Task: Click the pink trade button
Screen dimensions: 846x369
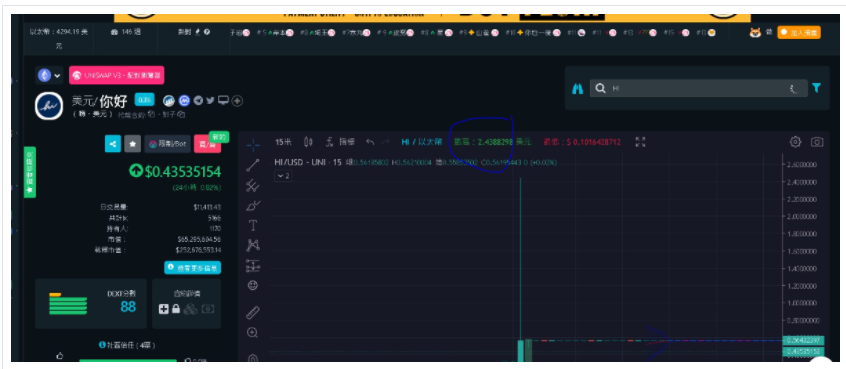Action: coord(203,144)
